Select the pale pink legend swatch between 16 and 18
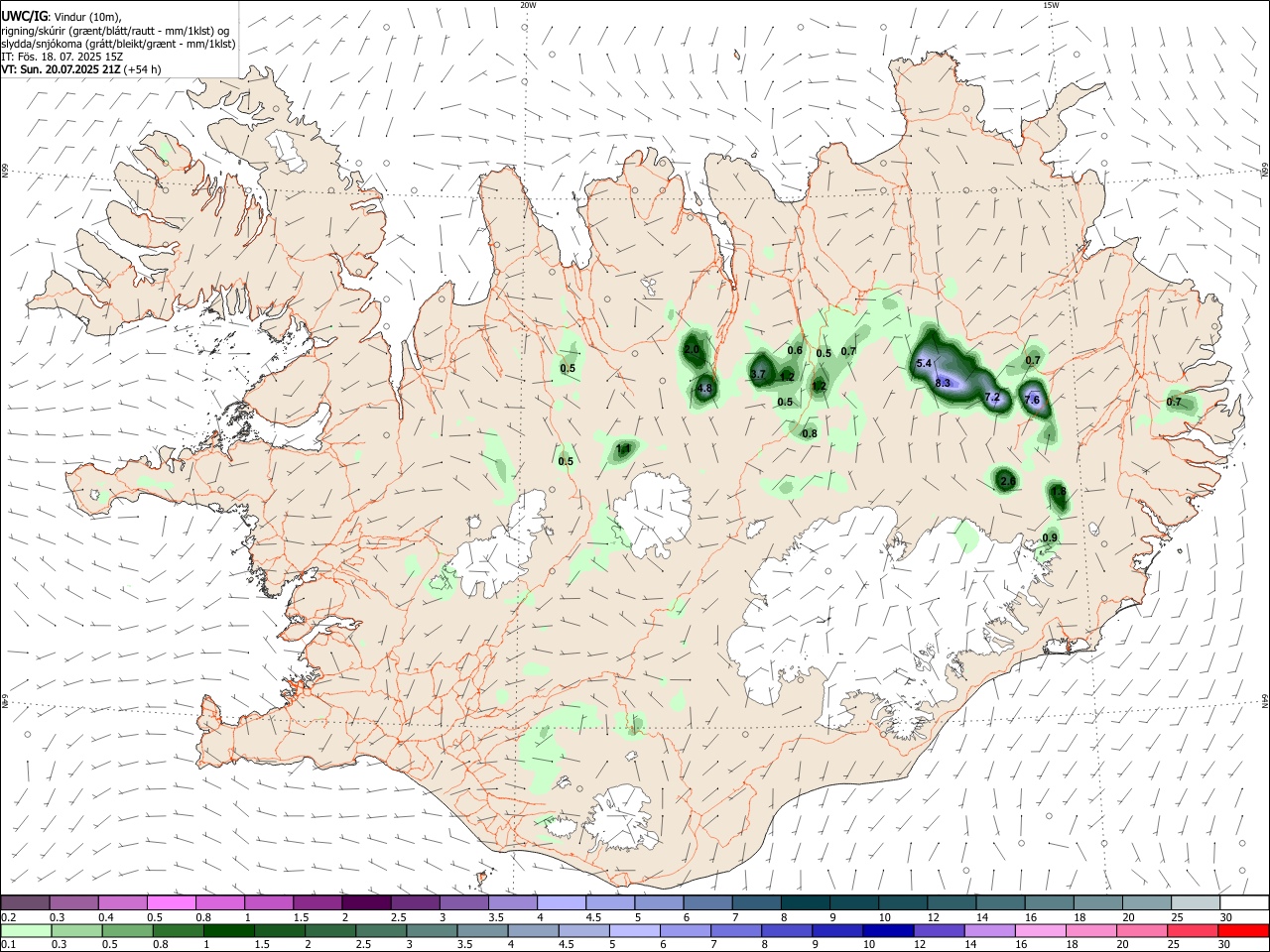 [x=1042, y=930]
